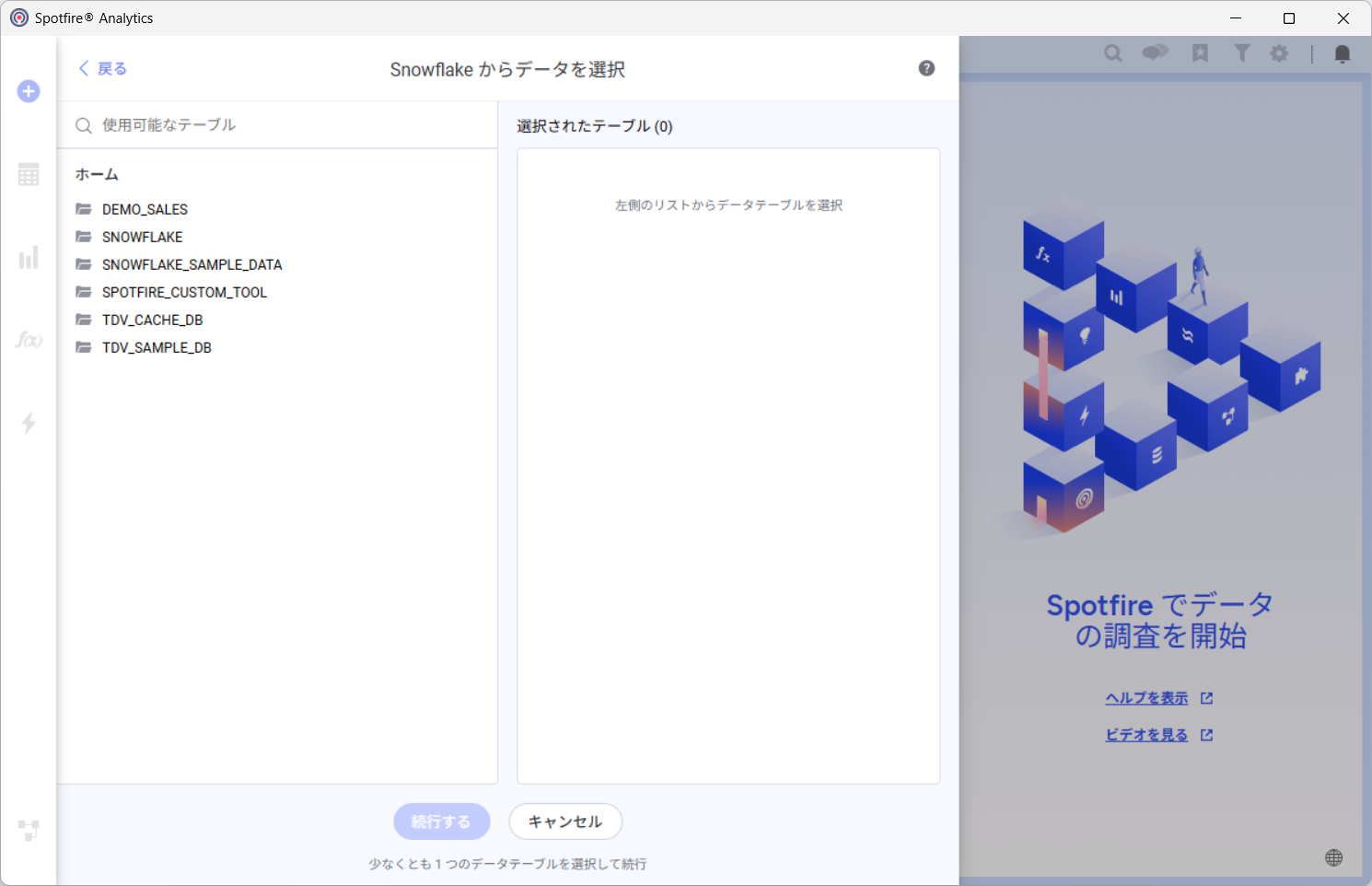Open the filter funnel icon
The image size is (1372, 886).
tap(1242, 53)
